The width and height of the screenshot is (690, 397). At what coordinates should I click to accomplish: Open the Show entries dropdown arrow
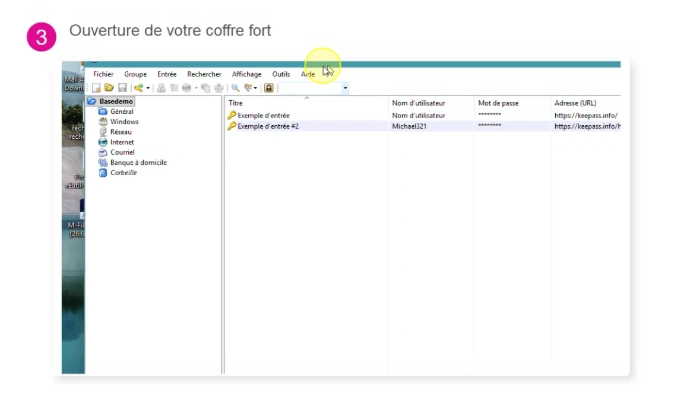pyautogui.click(x=255, y=88)
